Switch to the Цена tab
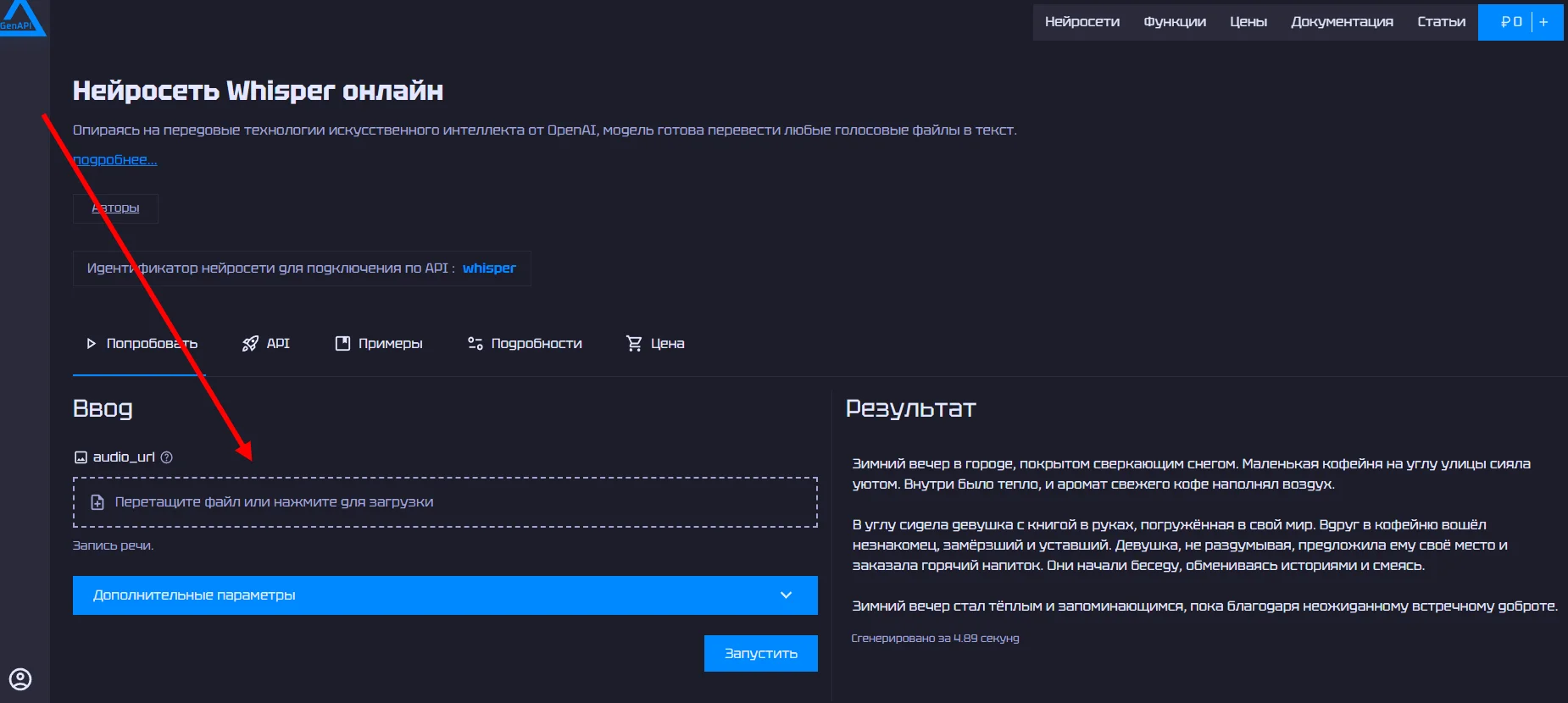Screen dimensions: 1568x703 pos(655,344)
